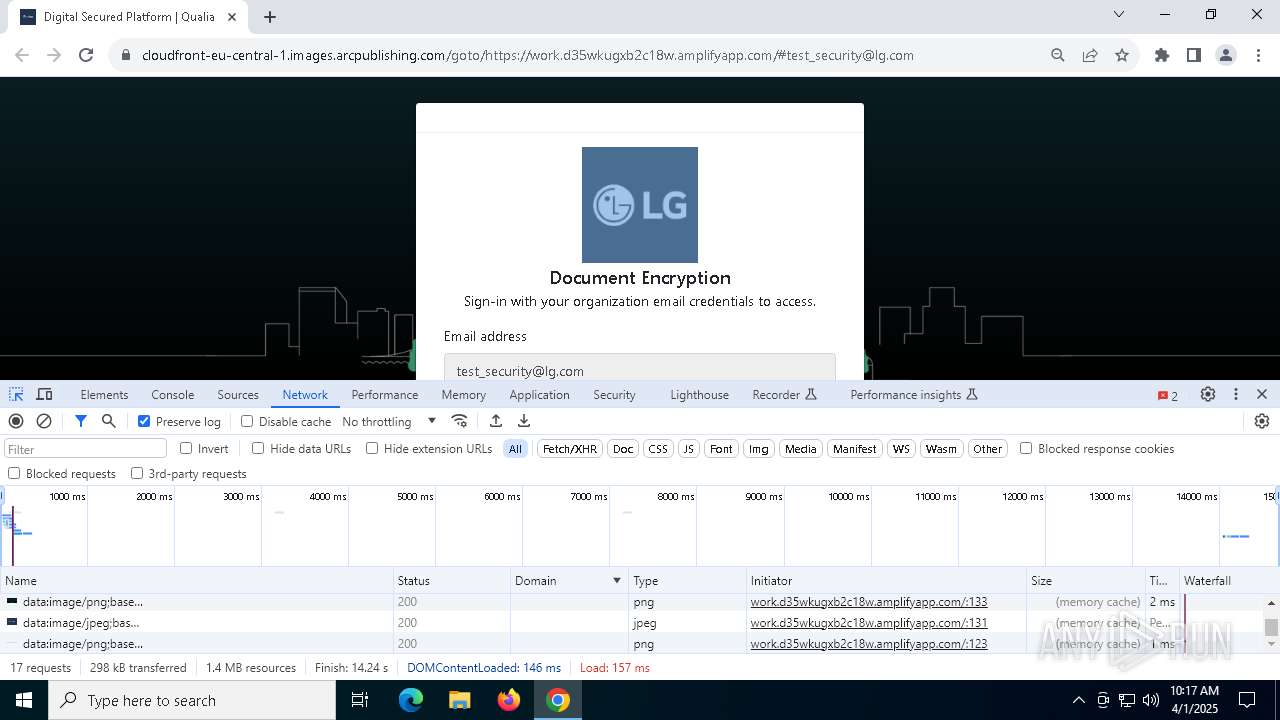Image resolution: width=1280 pixels, height=720 pixels.
Task: Toggle the network filter funnel icon
Action: pyautogui.click(x=81, y=422)
